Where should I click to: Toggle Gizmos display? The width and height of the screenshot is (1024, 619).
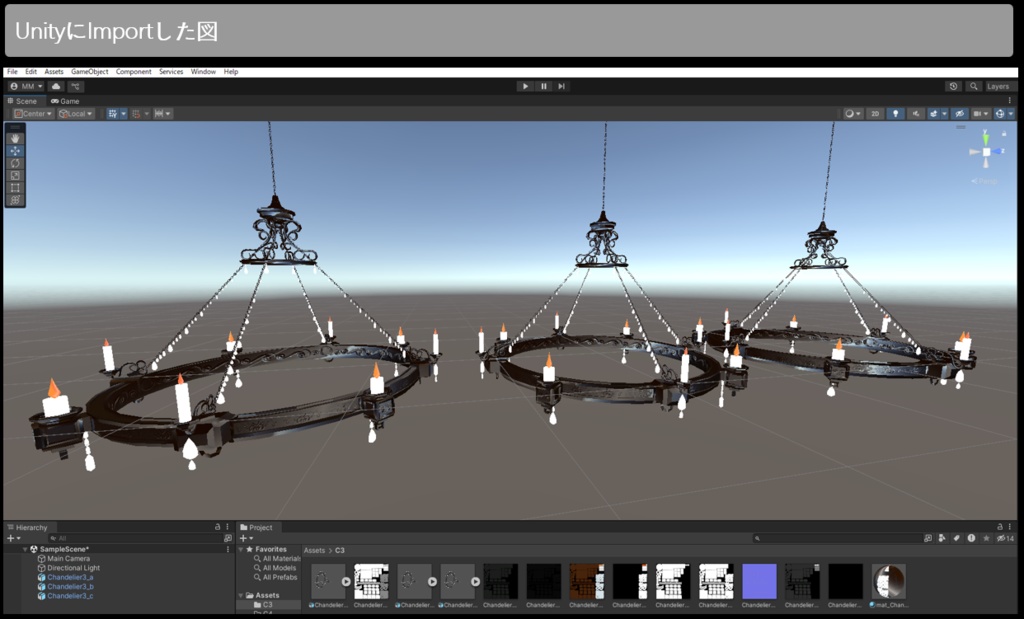point(999,114)
